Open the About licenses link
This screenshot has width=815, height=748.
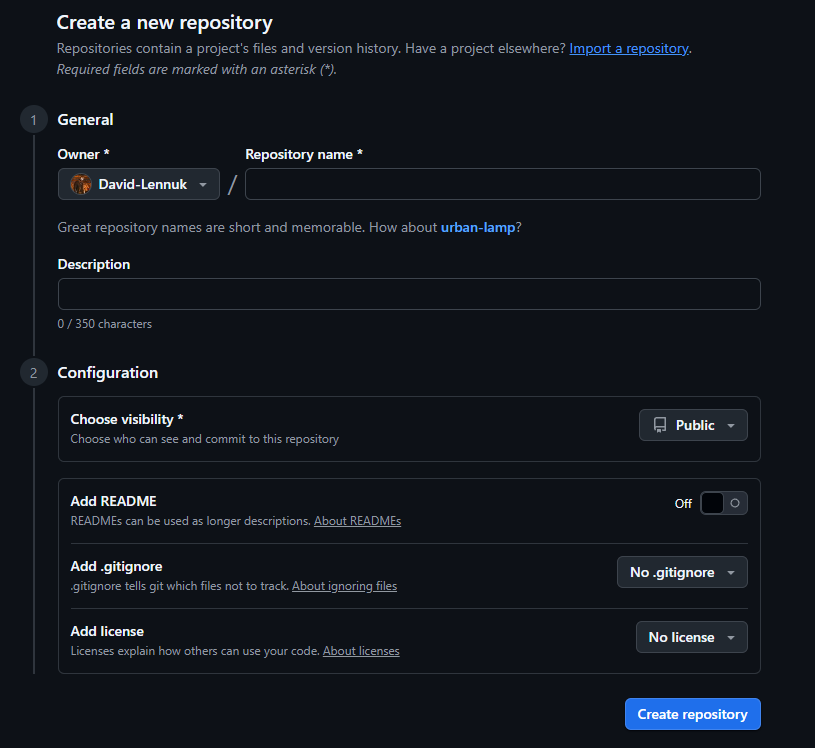[361, 651]
